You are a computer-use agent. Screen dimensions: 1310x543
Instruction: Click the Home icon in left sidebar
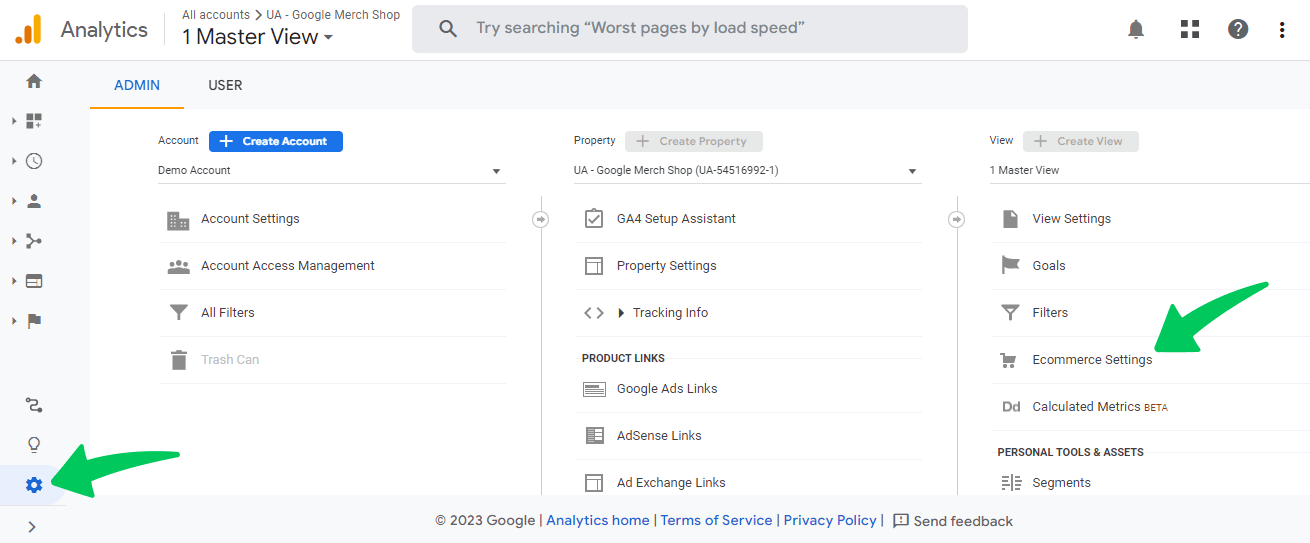coord(34,81)
